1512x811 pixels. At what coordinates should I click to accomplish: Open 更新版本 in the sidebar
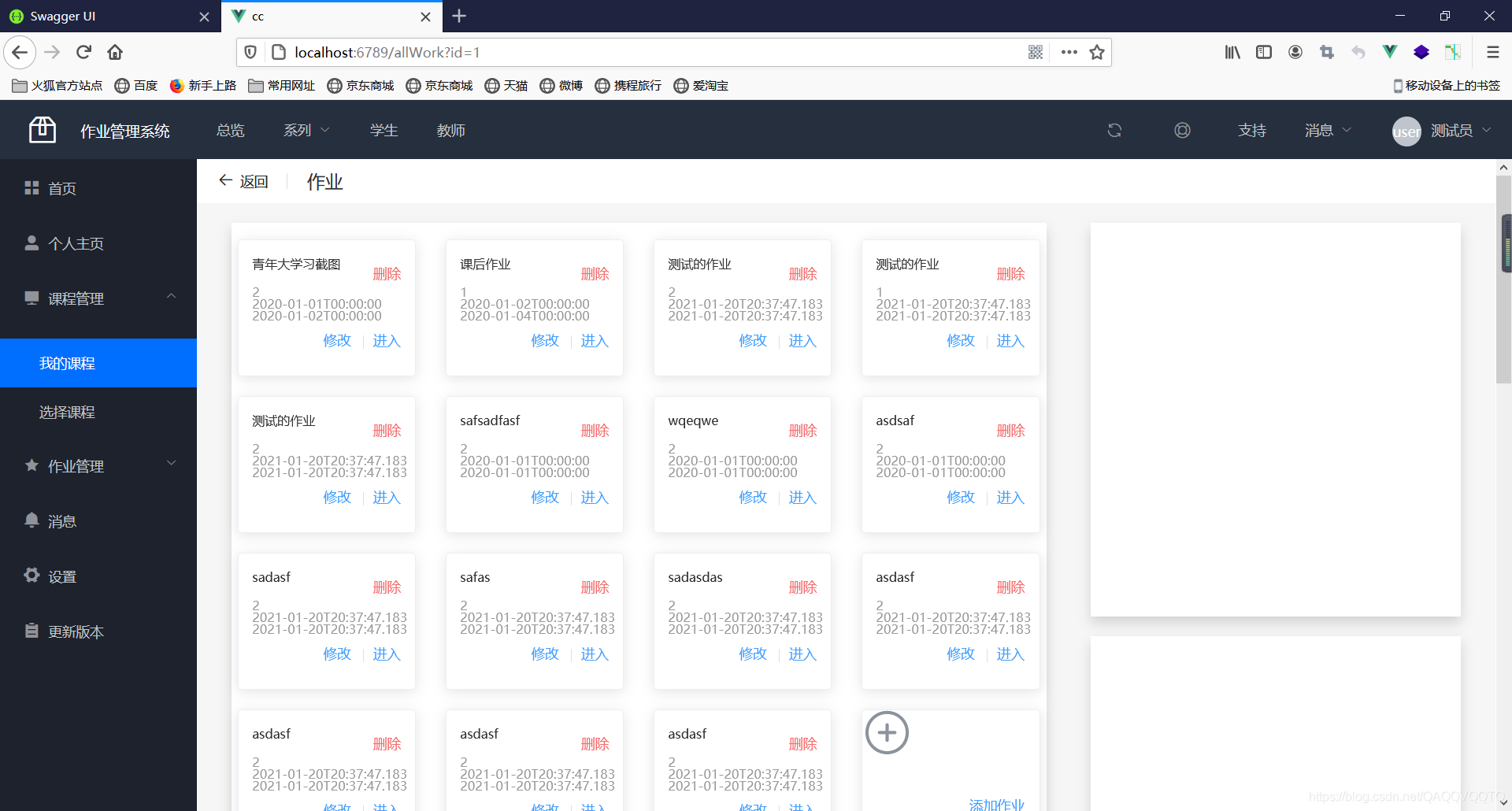(x=98, y=631)
